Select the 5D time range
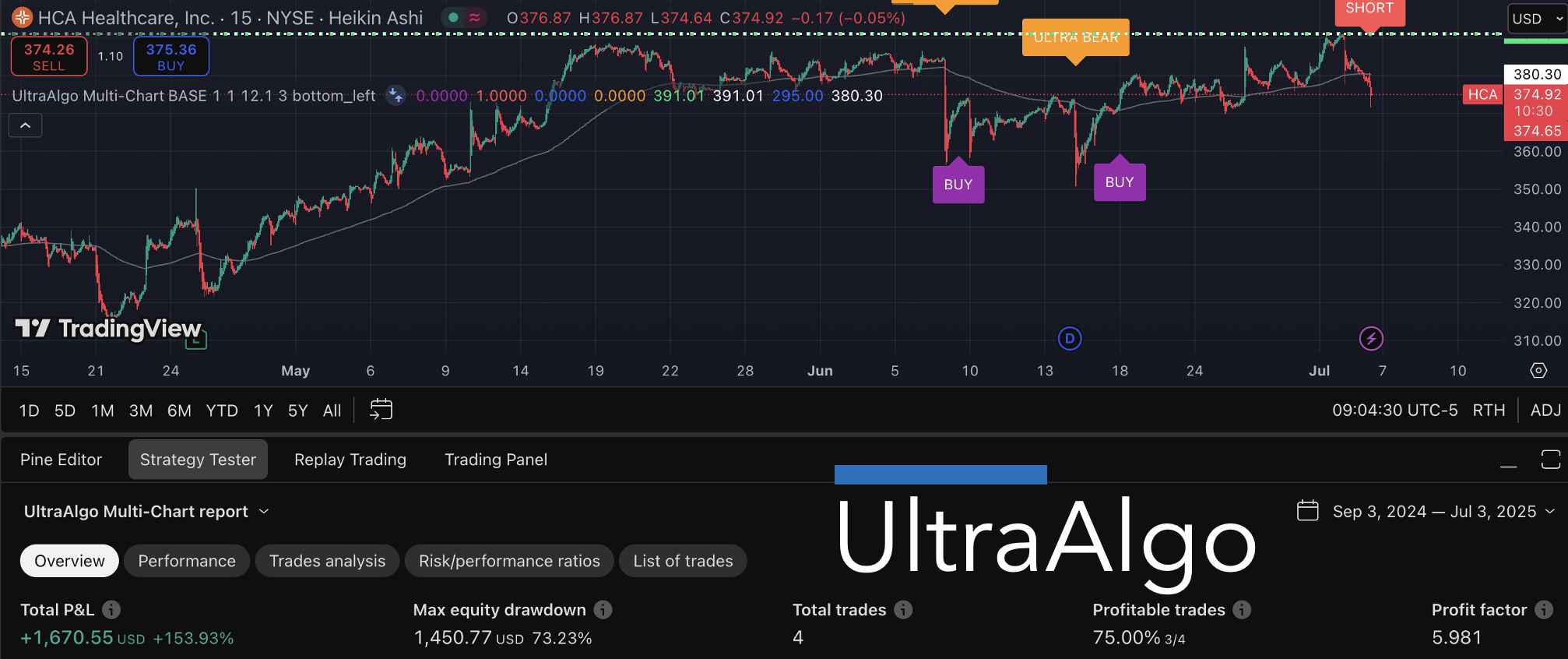 pyautogui.click(x=65, y=411)
